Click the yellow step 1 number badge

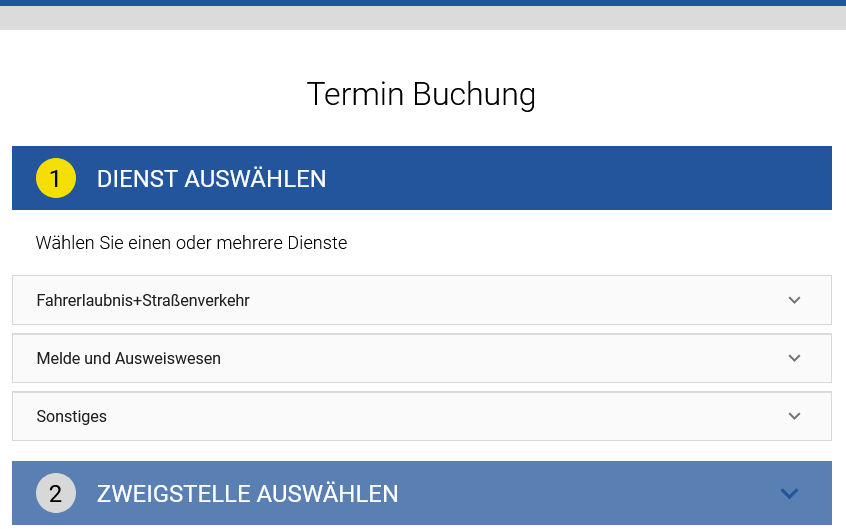coord(56,179)
